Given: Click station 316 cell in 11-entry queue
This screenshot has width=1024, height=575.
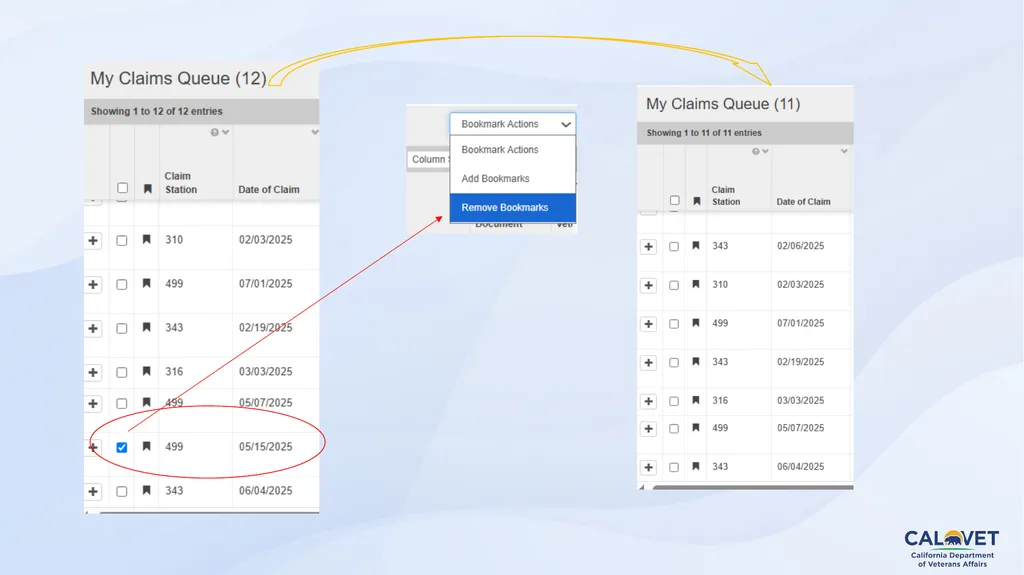Looking at the screenshot, I should pyautogui.click(x=720, y=401).
